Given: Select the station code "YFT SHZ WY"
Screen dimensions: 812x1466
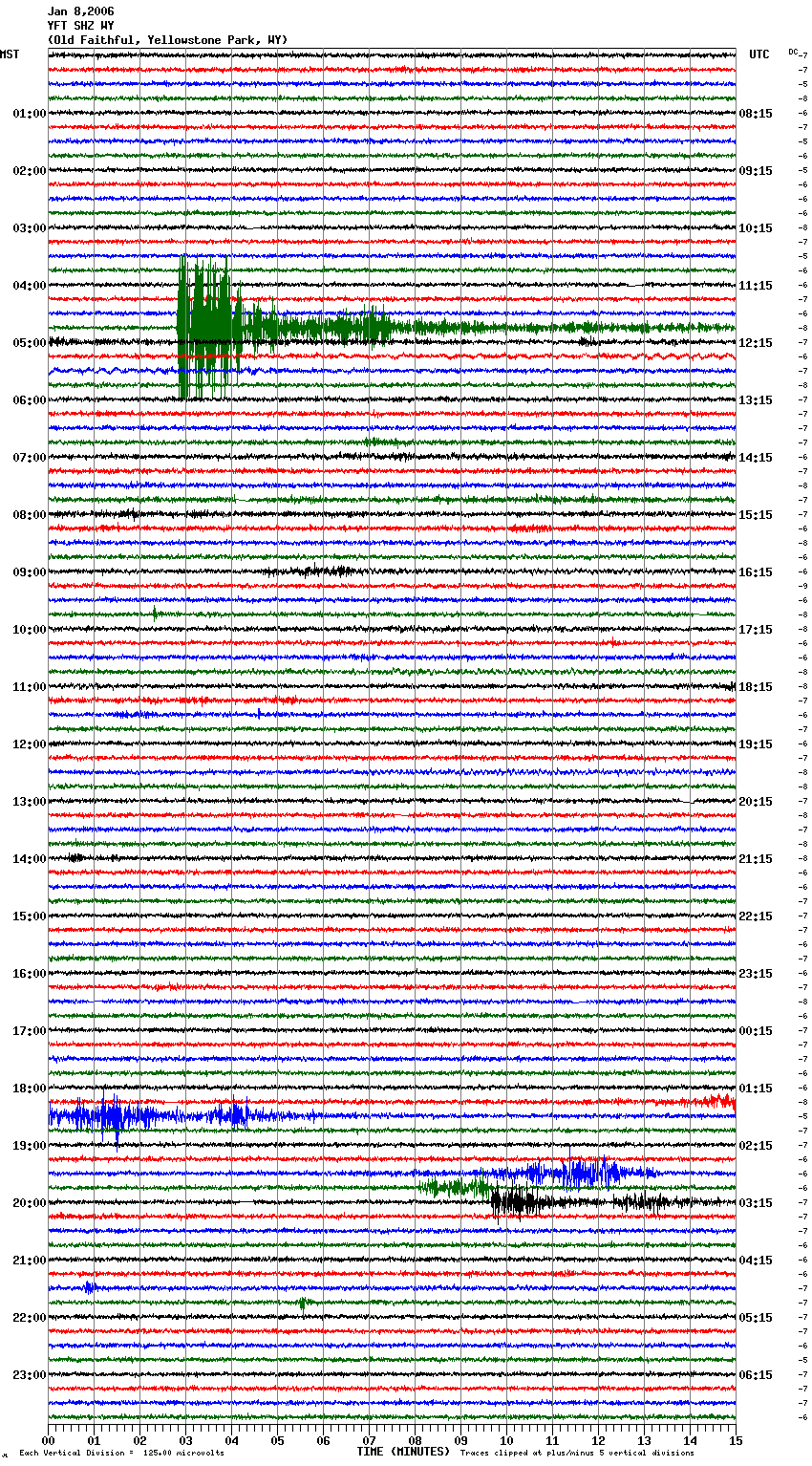Looking at the screenshot, I should pos(81,26).
